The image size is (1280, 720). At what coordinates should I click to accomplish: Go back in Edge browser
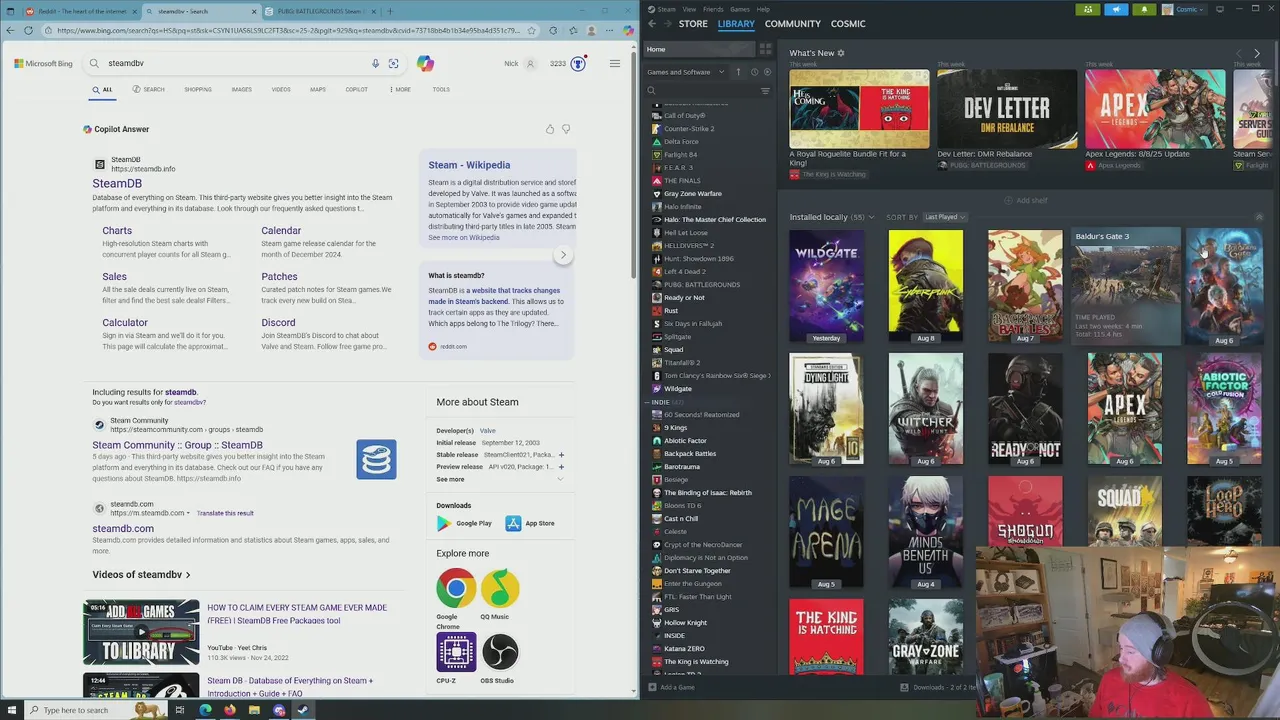pos(10,30)
